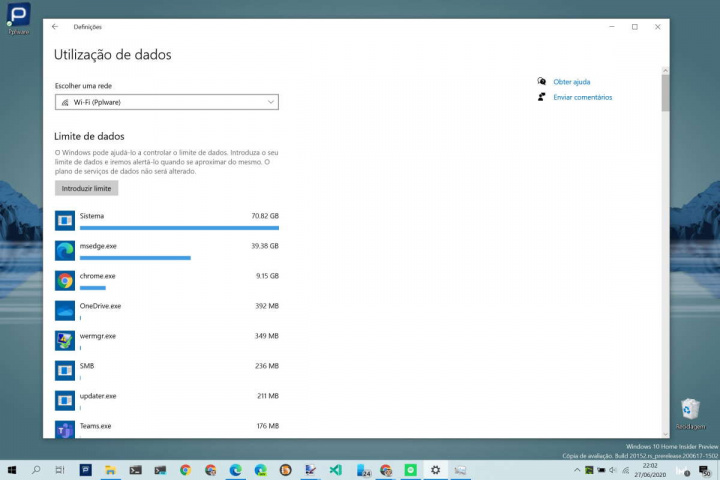Click the msedge.exe Edge icon
Screen dimensions: 720x480
65,250
